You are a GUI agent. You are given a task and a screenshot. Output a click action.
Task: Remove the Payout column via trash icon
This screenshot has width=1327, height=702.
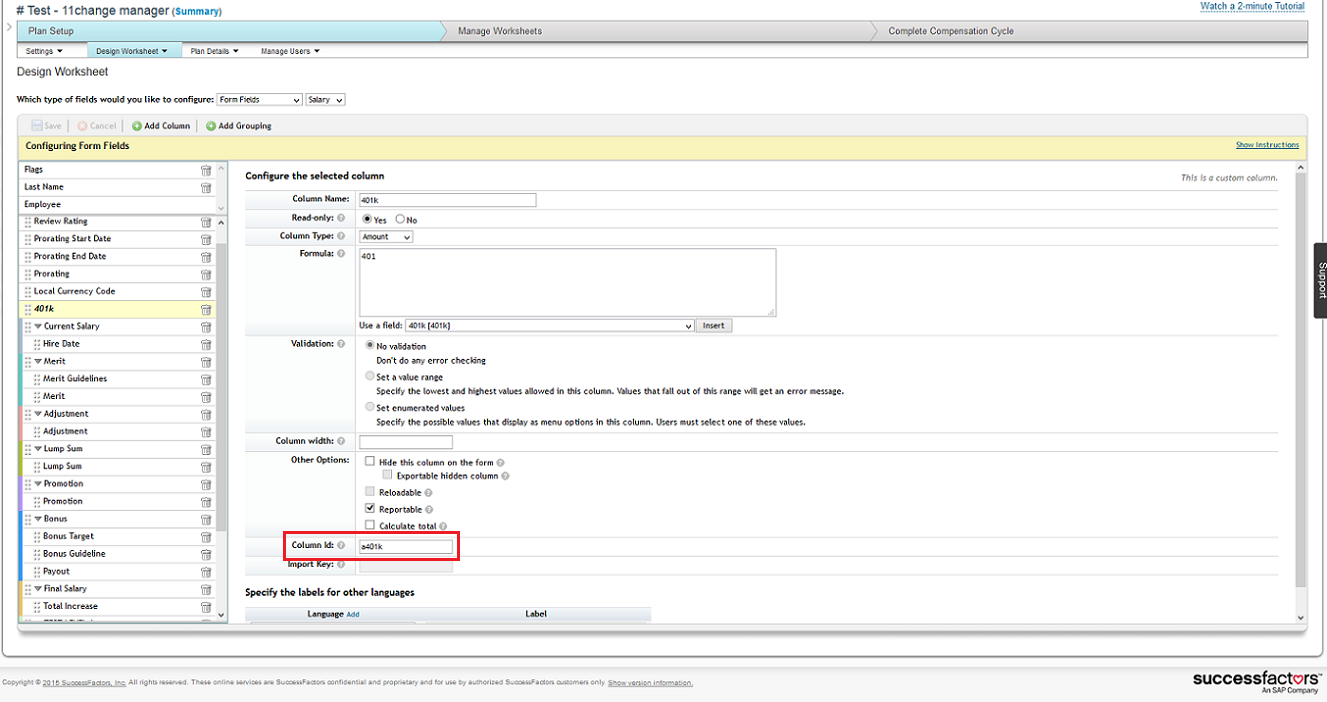[206, 572]
